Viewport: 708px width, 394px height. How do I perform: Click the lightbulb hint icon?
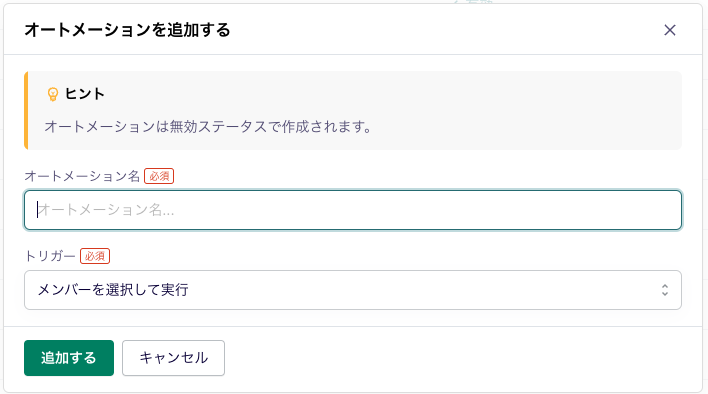click(53, 94)
